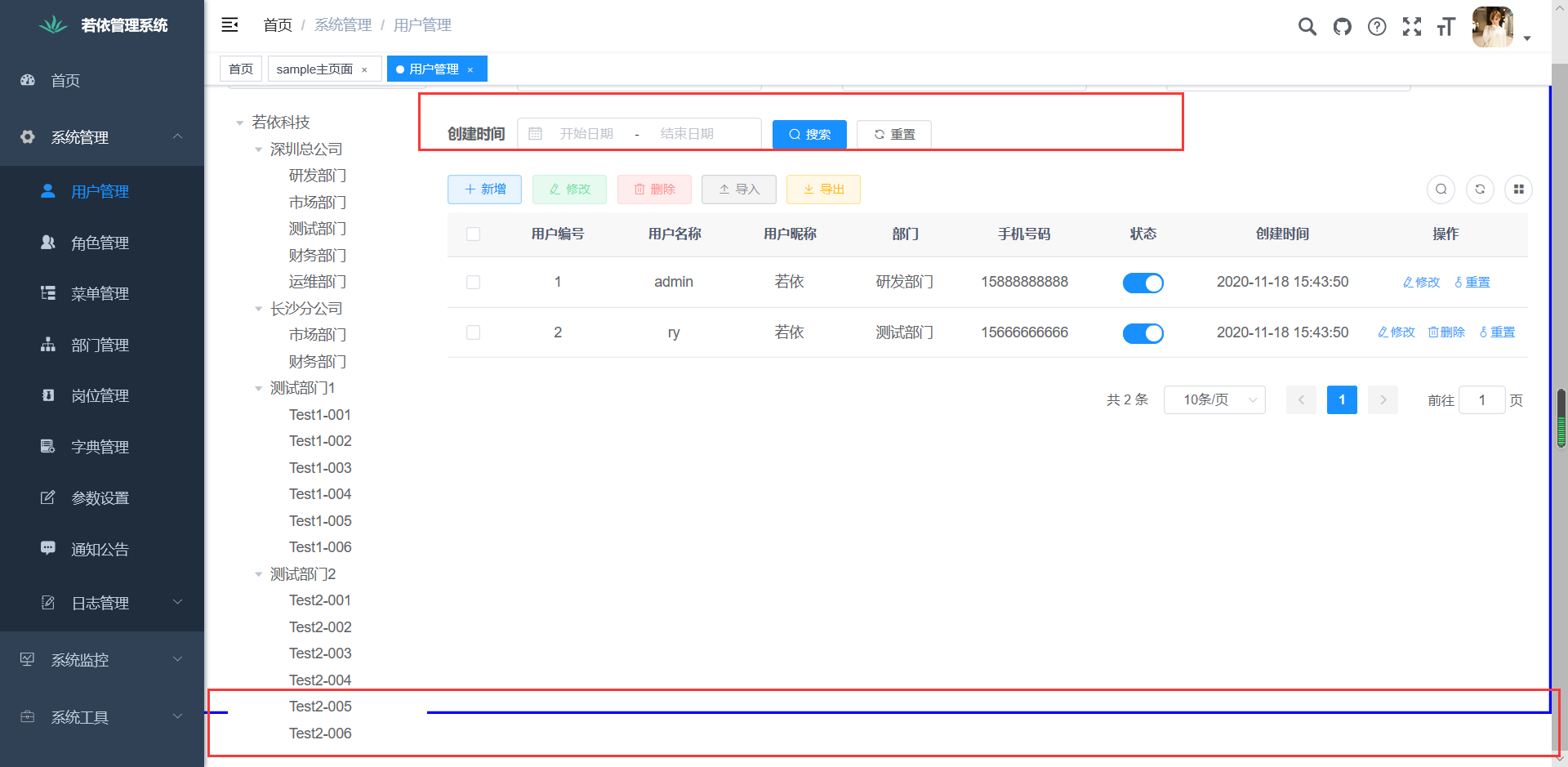This screenshot has width=1568, height=767.
Task: Click 修改 in the admin row
Action: [x=1421, y=283]
